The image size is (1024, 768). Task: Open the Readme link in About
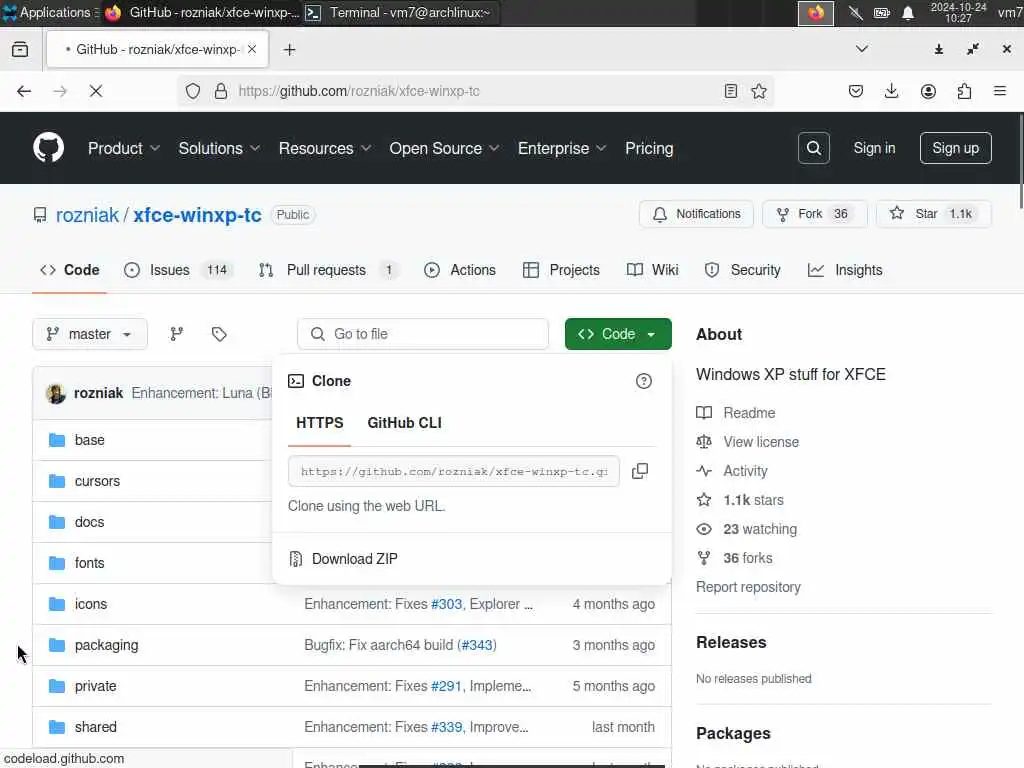pyautogui.click(x=748, y=413)
